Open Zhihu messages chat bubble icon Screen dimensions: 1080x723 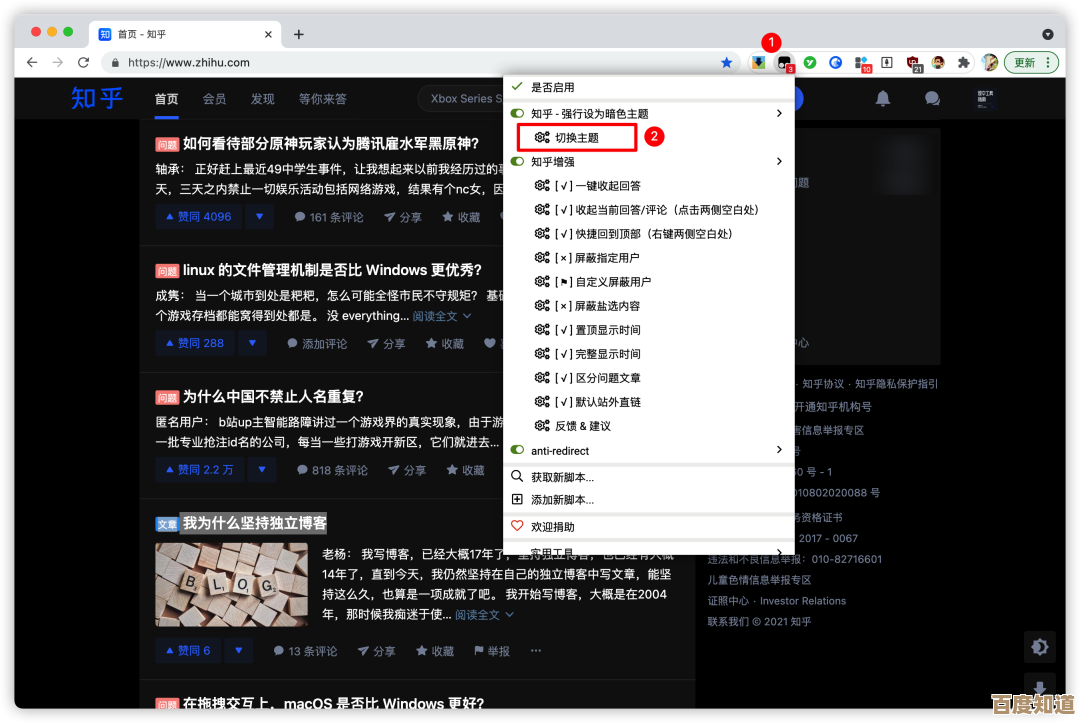[932, 98]
